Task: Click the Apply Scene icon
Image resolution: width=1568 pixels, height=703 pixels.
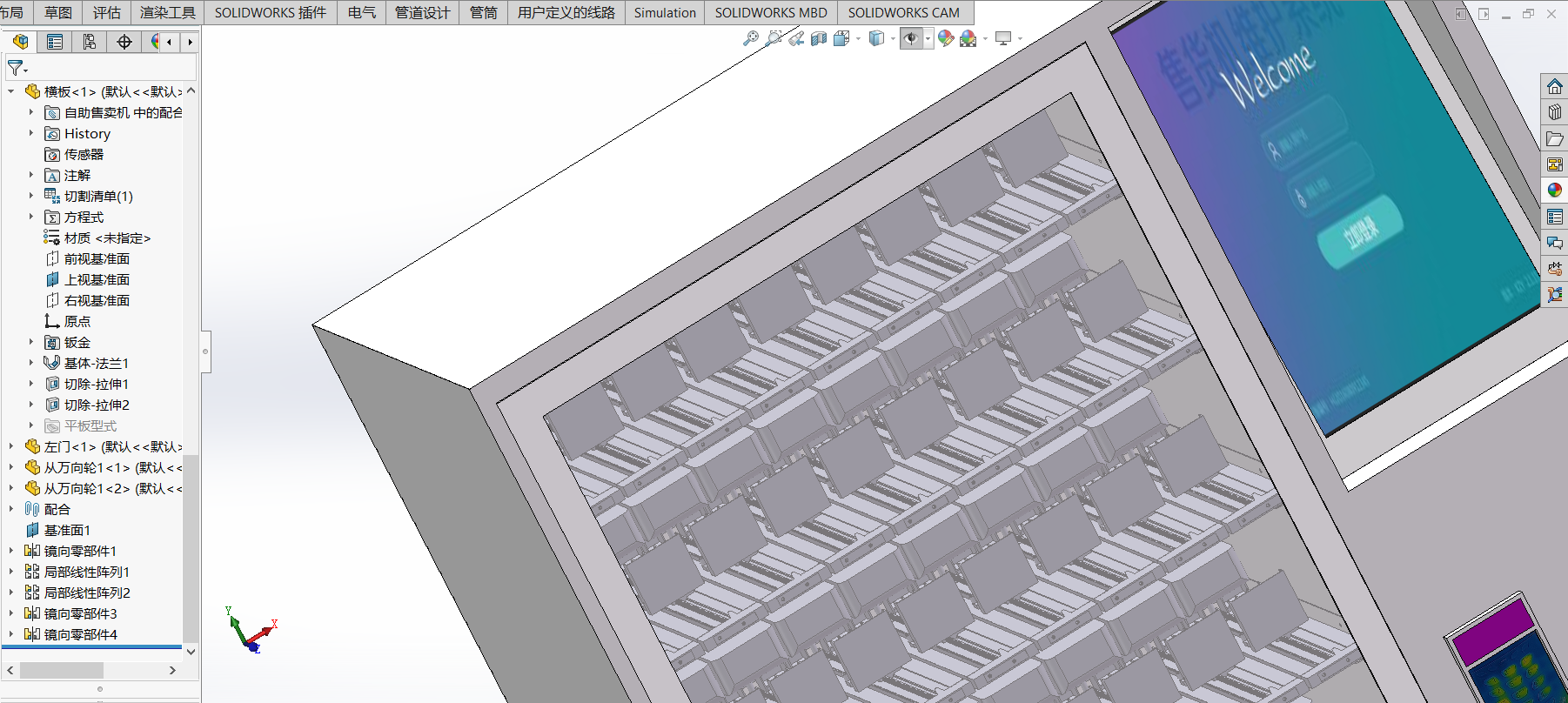Action: (x=968, y=38)
